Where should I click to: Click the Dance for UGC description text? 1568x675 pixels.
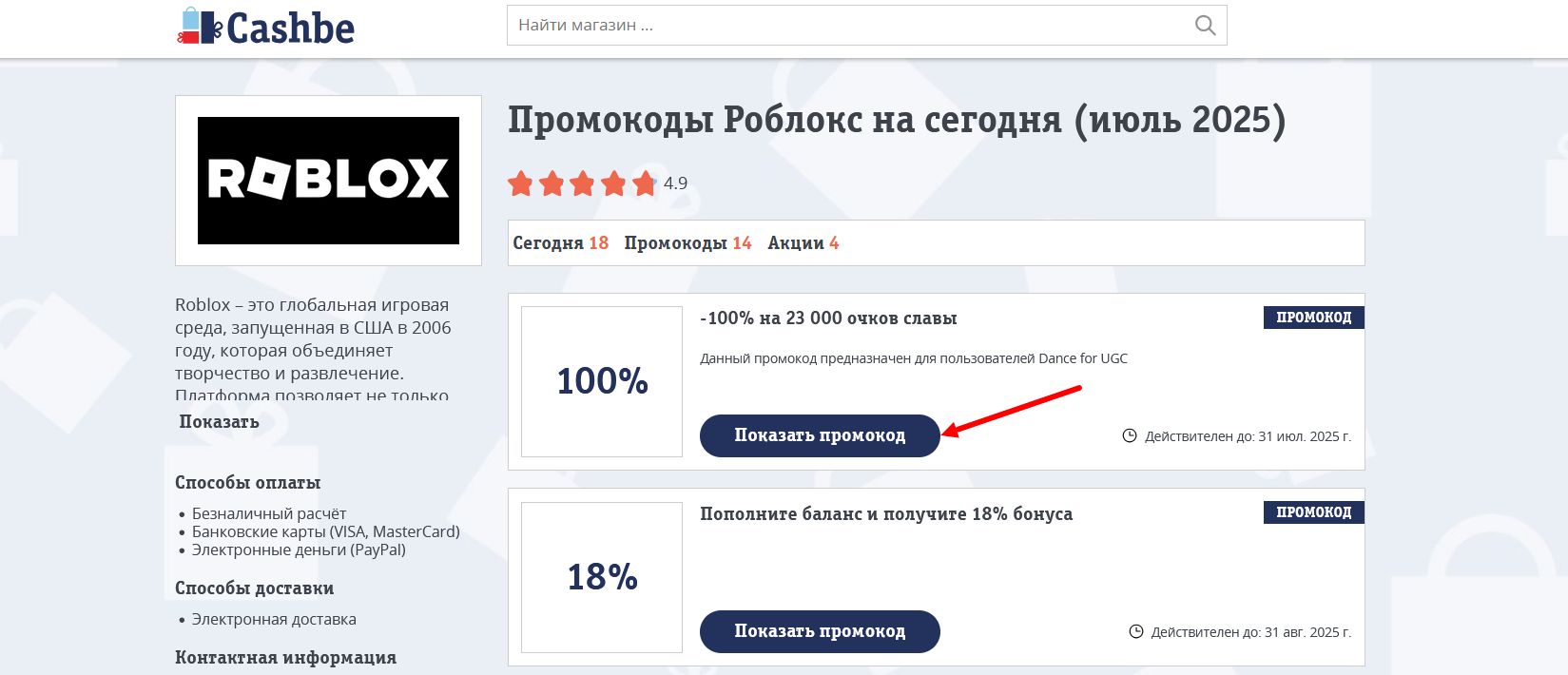tap(914, 358)
